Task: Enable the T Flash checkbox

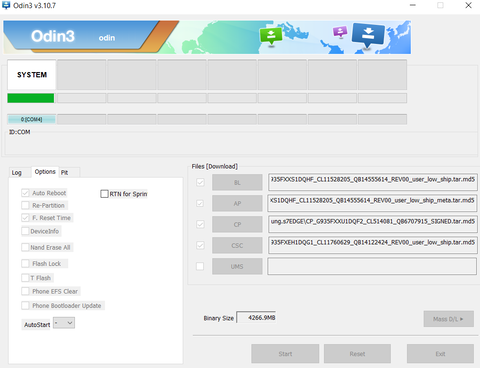Action: coord(25,277)
